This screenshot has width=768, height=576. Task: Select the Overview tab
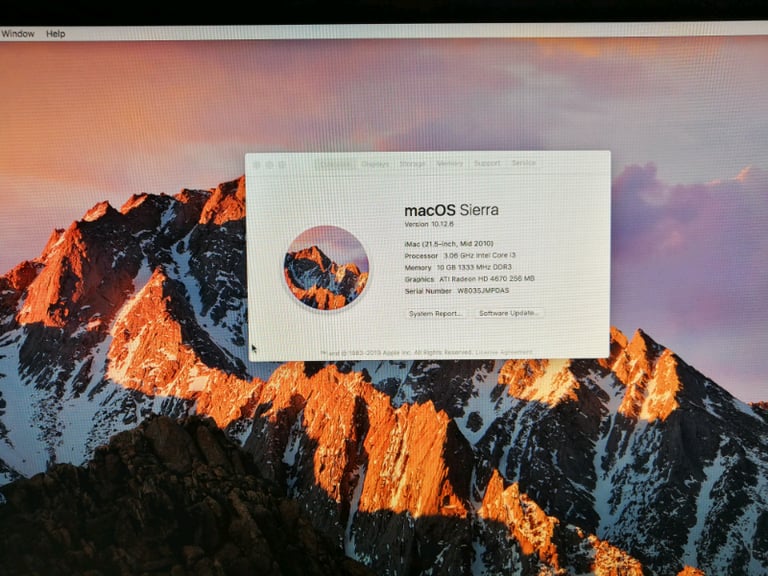(336, 164)
